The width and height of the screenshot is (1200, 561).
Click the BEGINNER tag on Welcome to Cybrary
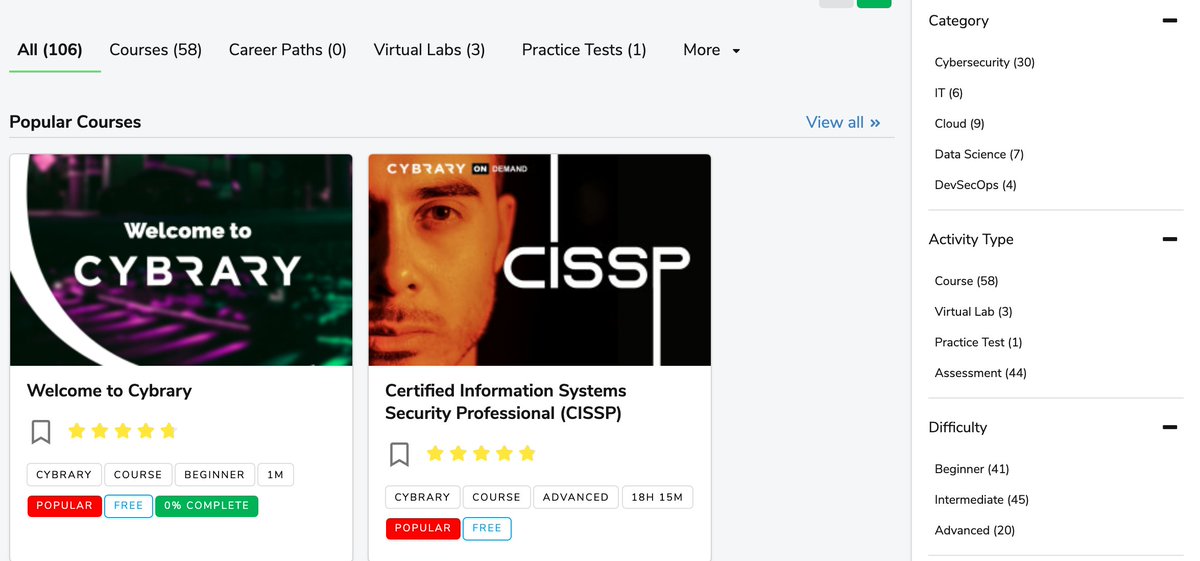click(215, 475)
